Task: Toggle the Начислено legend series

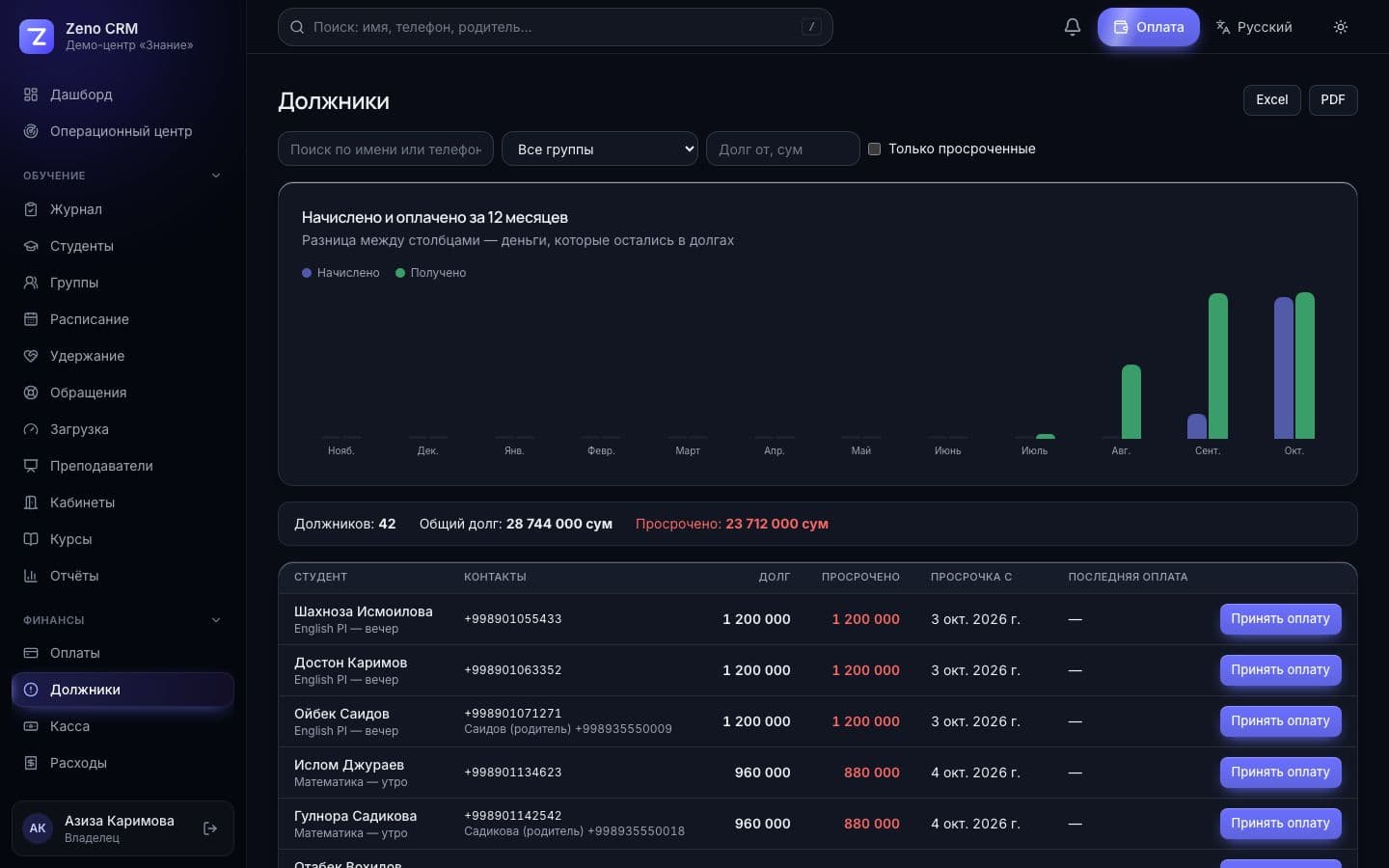Action: 340,273
